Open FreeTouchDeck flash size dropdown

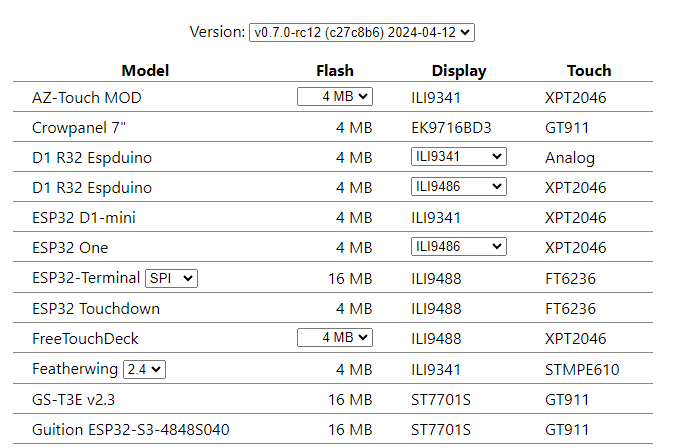pyautogui.click(x=334, y=338)
